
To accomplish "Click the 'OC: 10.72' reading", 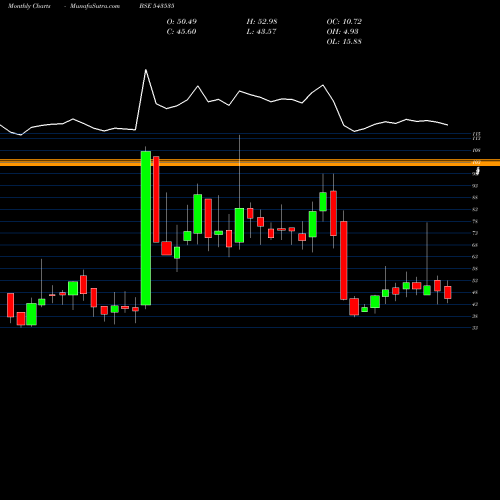I will [344, 22].
